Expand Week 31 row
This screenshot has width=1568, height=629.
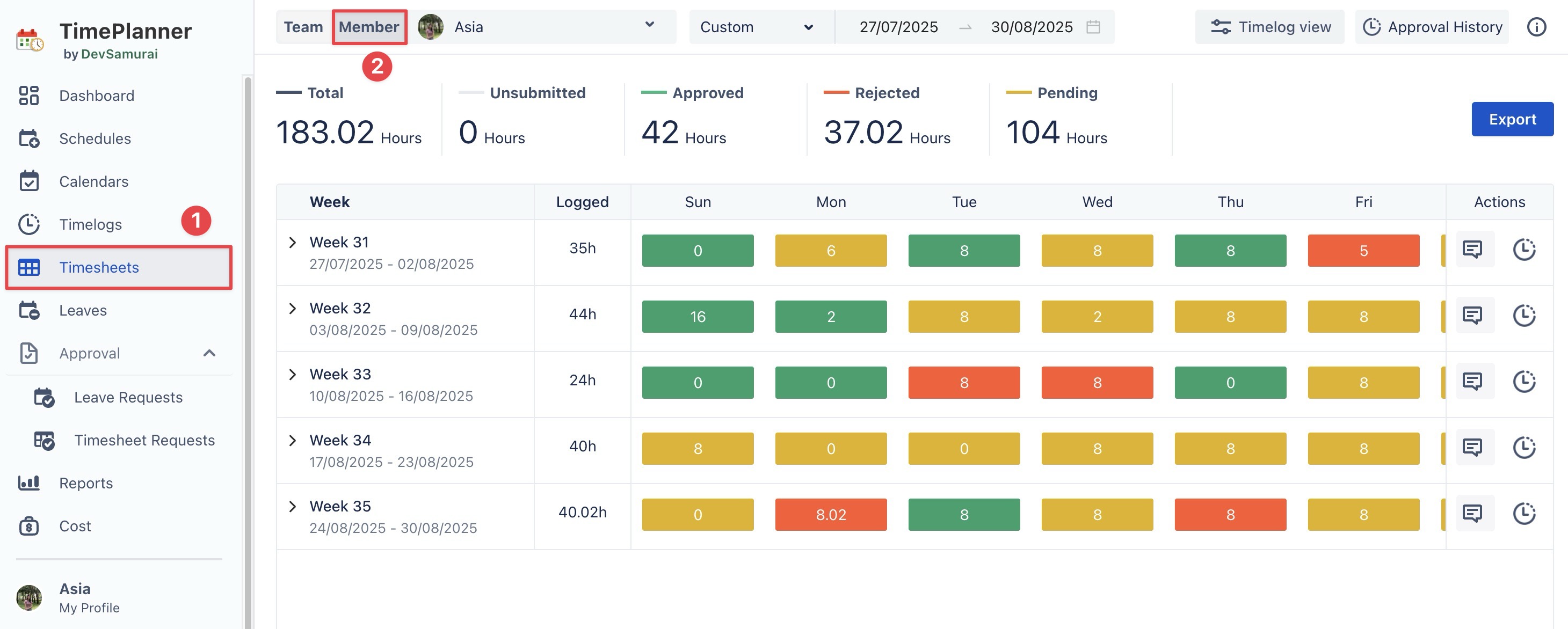[x=293, y=243]
